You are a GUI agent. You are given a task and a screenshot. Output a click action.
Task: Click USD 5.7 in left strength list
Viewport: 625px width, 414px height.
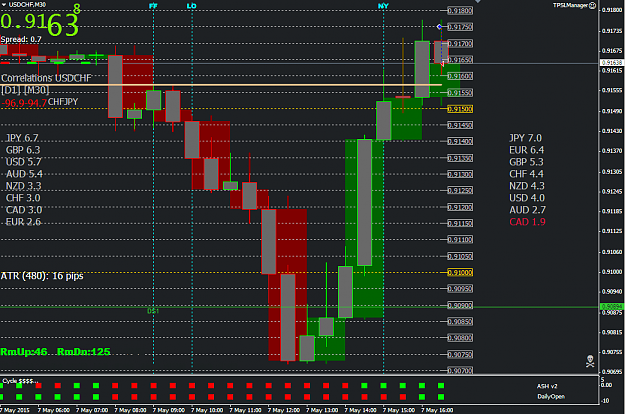[24, 162]
